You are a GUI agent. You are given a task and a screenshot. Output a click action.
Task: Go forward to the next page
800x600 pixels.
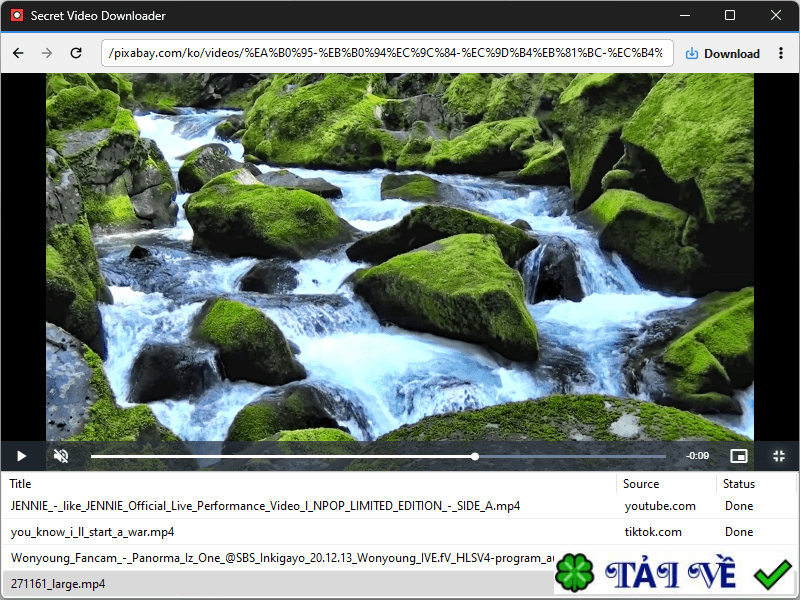click(x=47, y=53)
